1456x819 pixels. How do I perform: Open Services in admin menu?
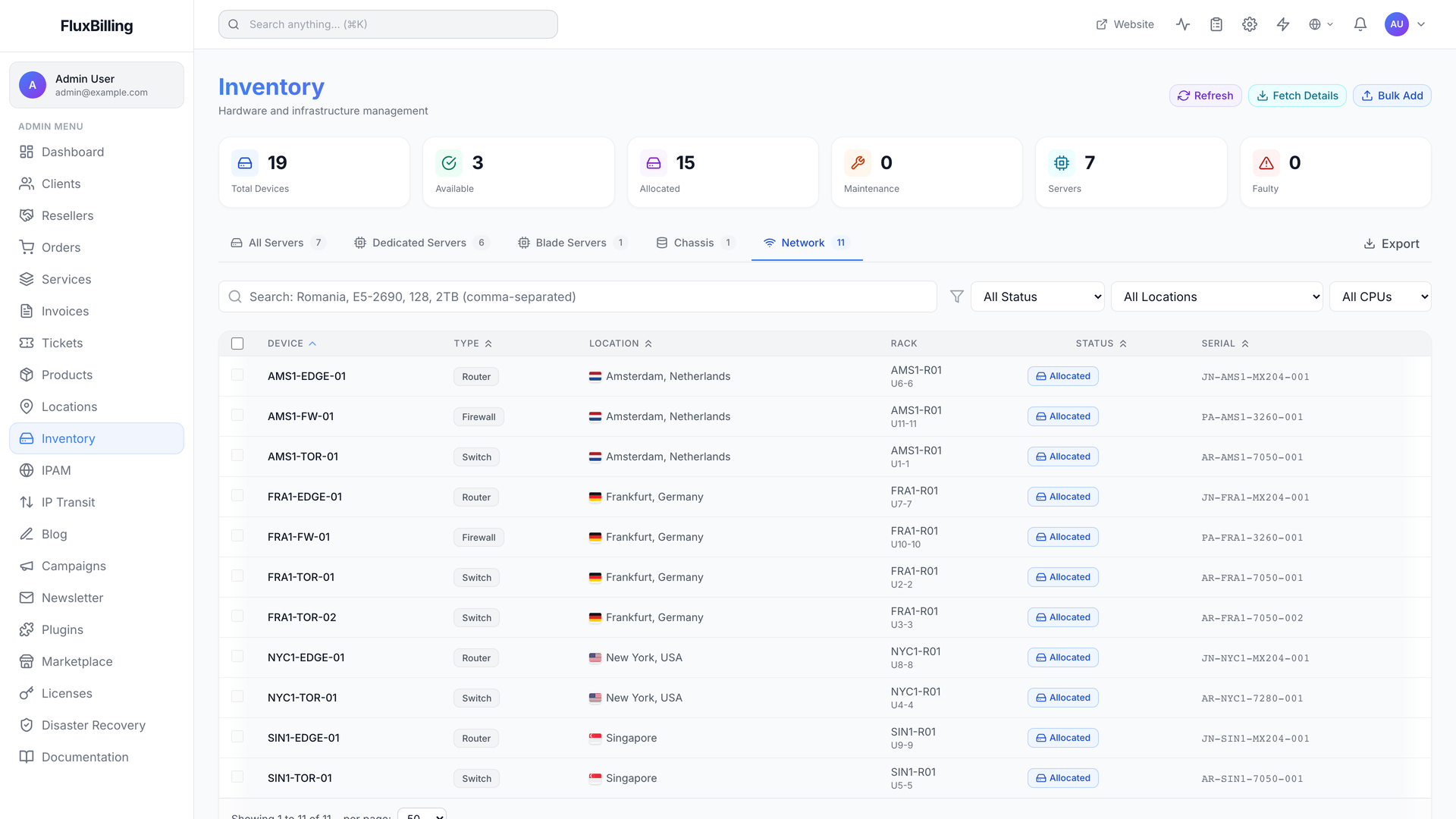coord(96,279)
